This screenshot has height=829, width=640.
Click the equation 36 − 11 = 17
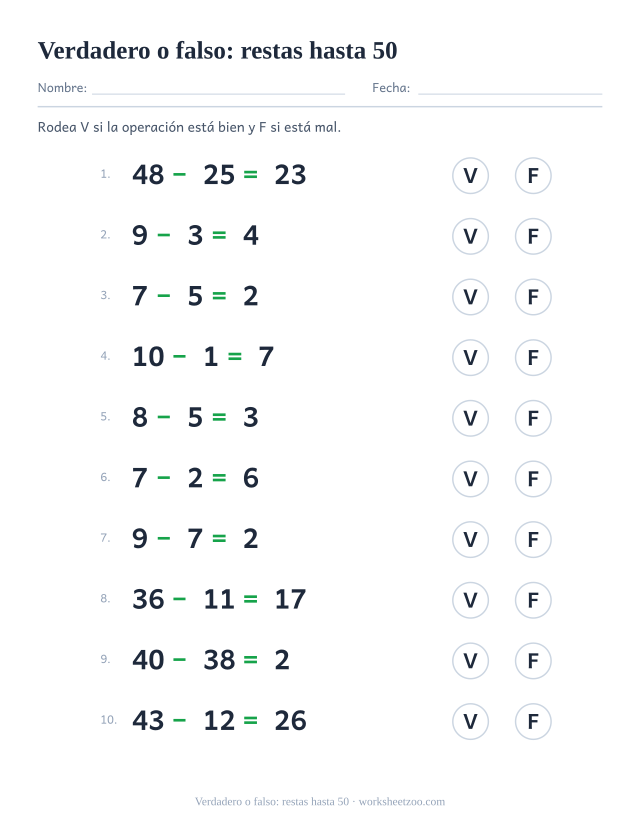(219, 600)
